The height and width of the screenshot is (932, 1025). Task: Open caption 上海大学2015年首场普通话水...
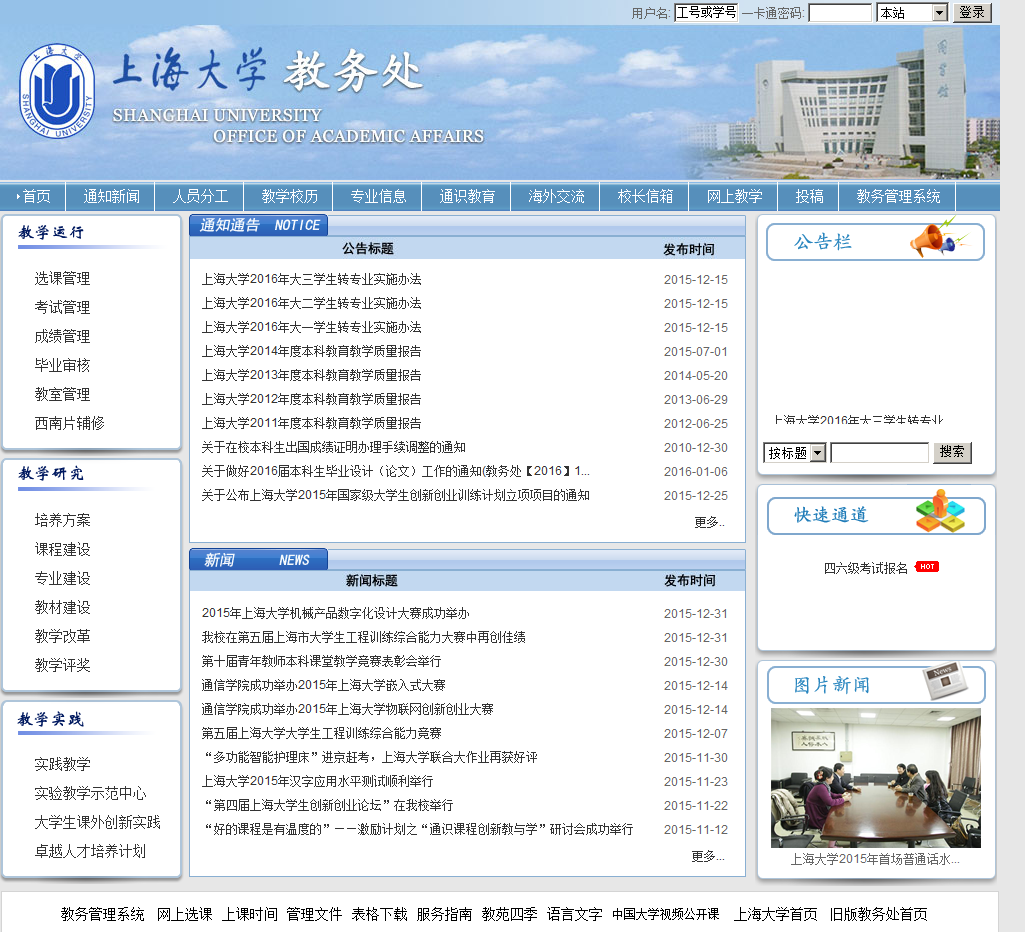coord(875,859)
